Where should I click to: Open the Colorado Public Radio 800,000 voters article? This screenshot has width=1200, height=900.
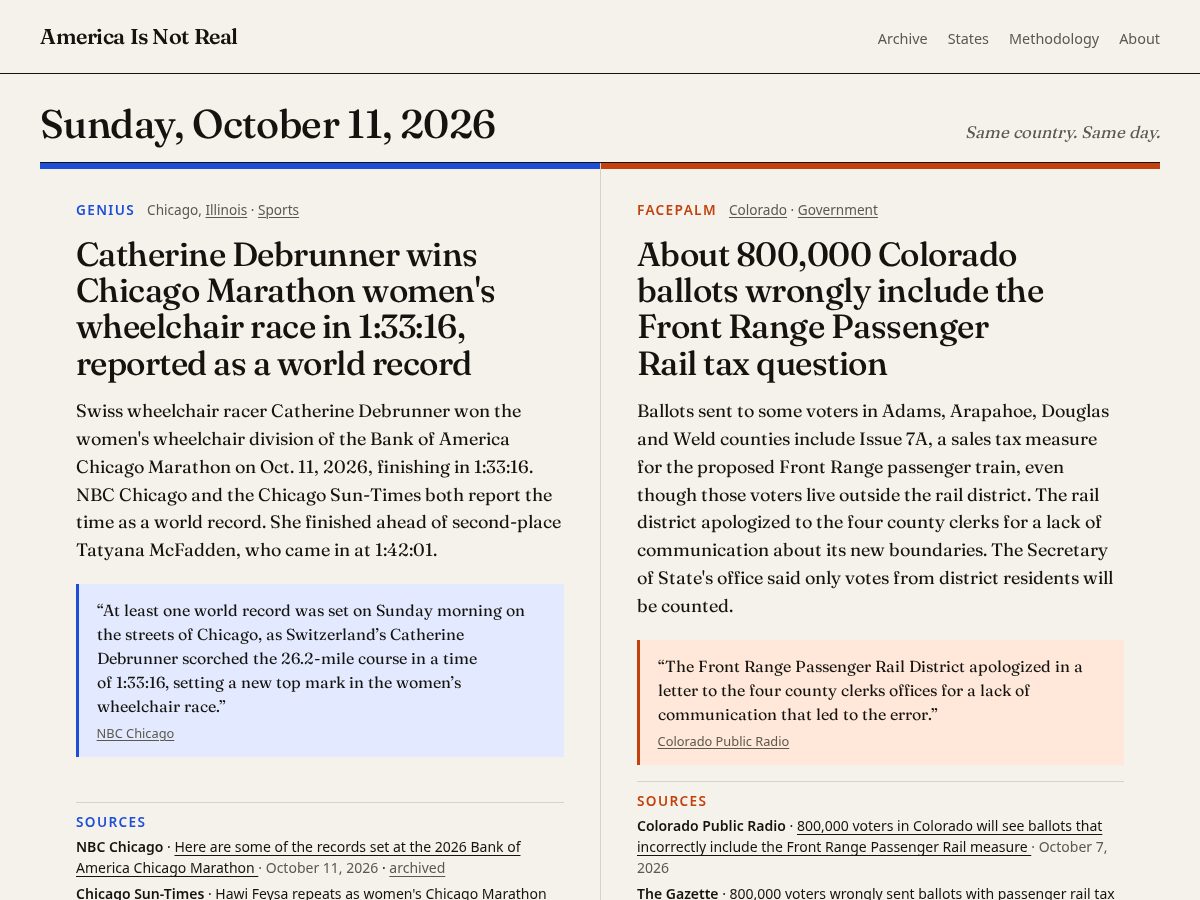click(869, 836)
